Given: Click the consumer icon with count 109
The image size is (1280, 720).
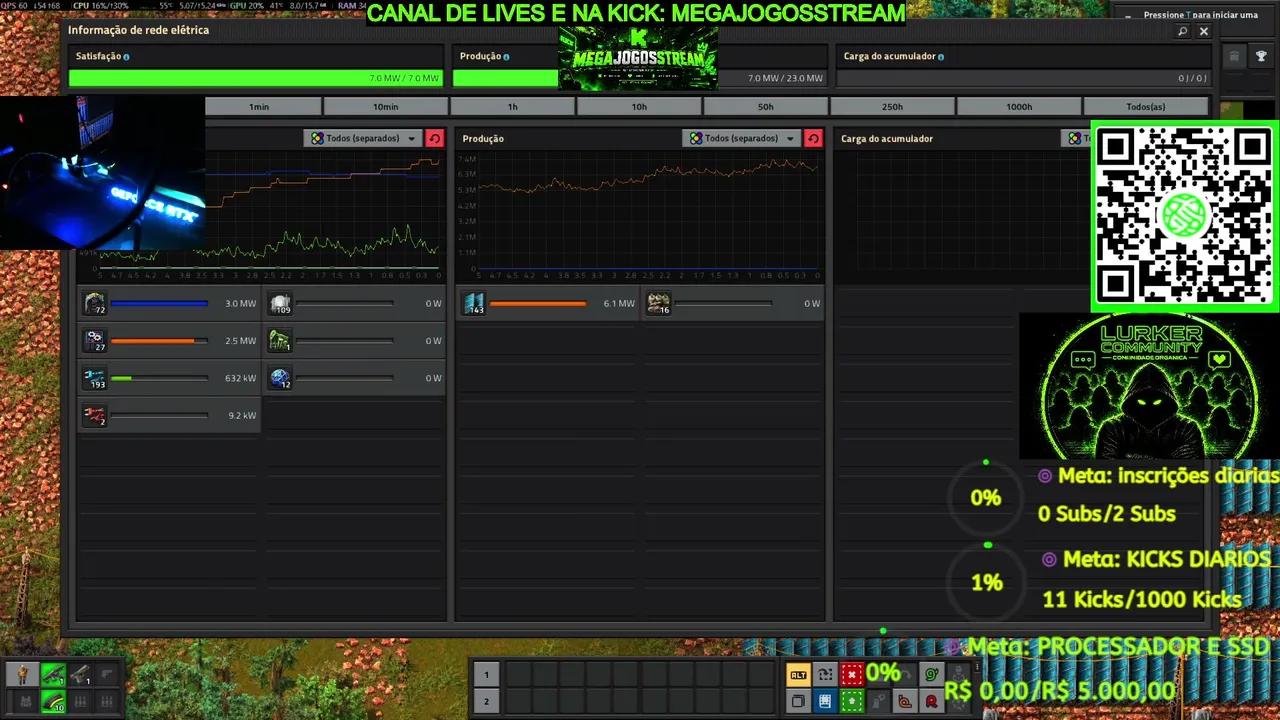Looking at the screenshot, I should click(x=280, y=303).
